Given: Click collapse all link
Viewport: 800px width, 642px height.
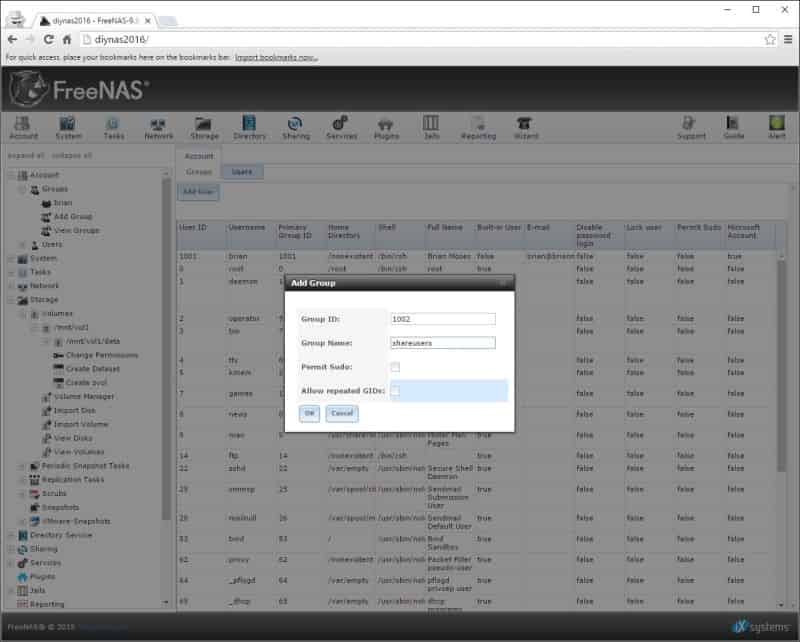Looking at the screenshot, I should 71,155.
